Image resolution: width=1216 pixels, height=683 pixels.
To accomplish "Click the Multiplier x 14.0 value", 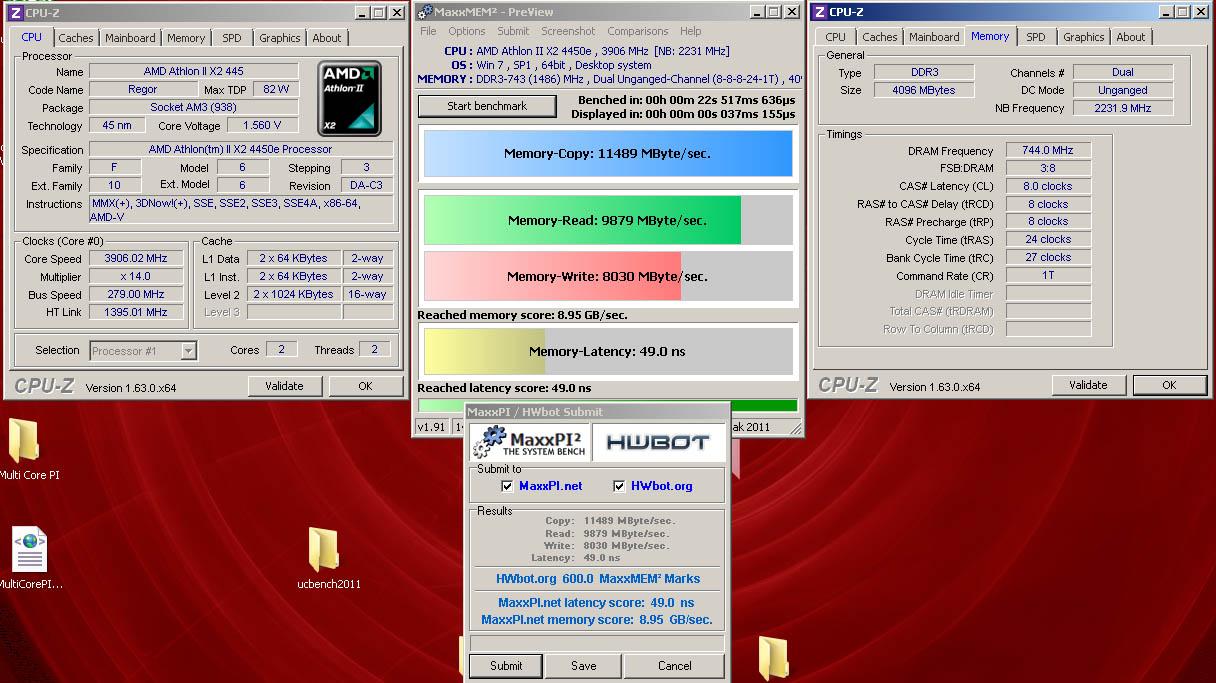I will pos(136,276).
